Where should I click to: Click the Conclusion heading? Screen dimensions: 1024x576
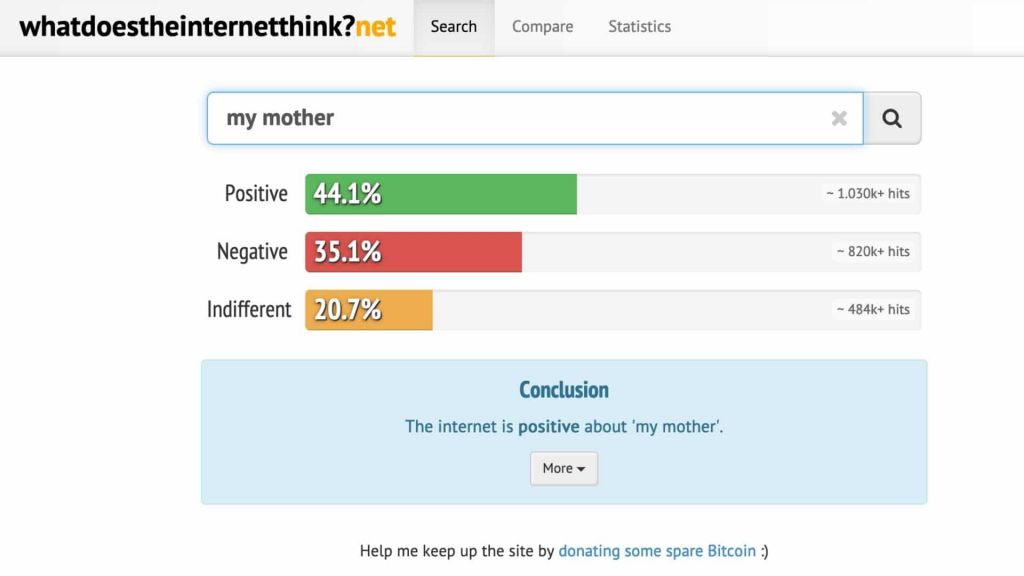pyautogui.click(x=564, y=390)
